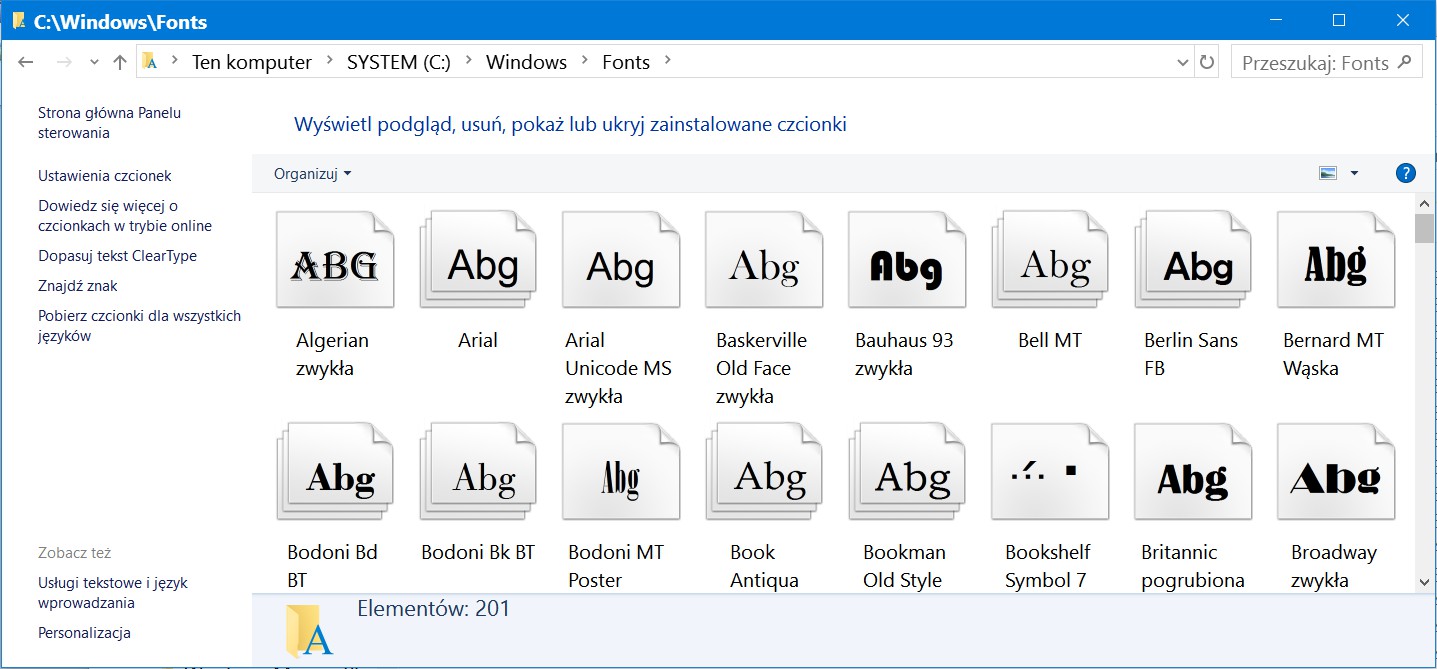The width and height of the screenshot is (1437, 669).
Task: Go forward with the right arrow
Action: point(64,62)
